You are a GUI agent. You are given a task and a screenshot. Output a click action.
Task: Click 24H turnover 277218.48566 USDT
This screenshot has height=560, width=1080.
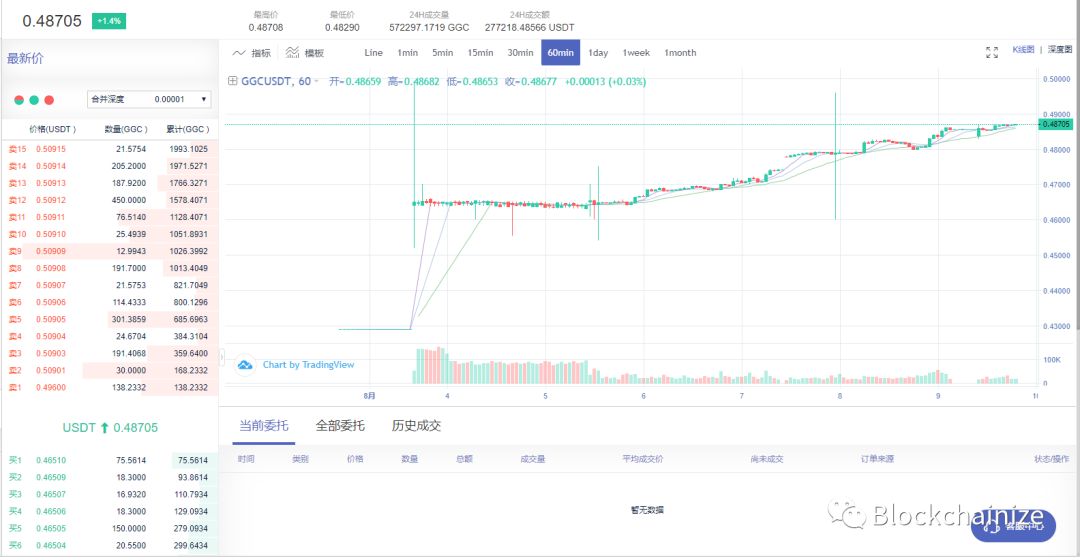tap(529, 28)
